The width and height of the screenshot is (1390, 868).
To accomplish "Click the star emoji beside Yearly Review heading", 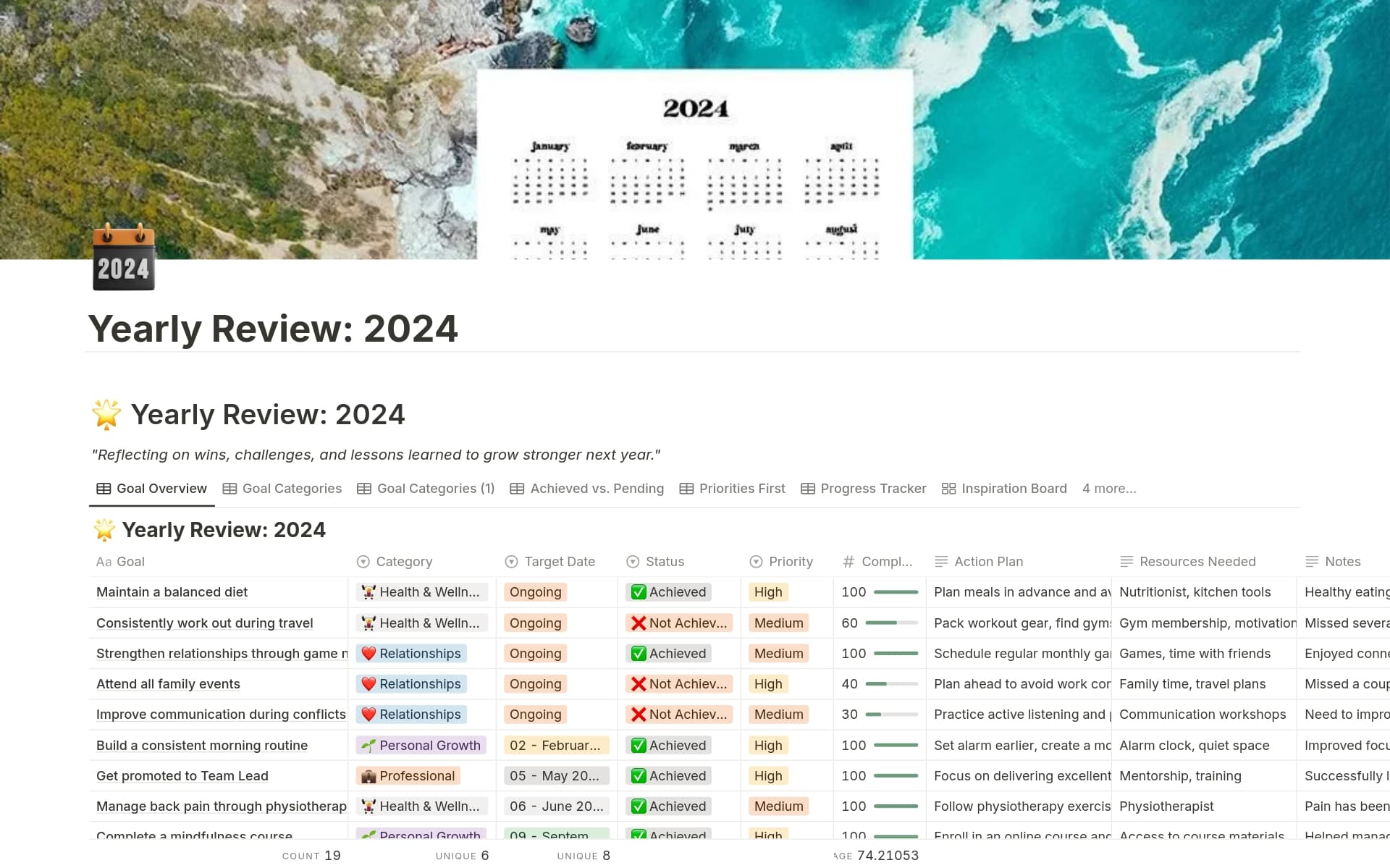I will click(x=104, y=413).
